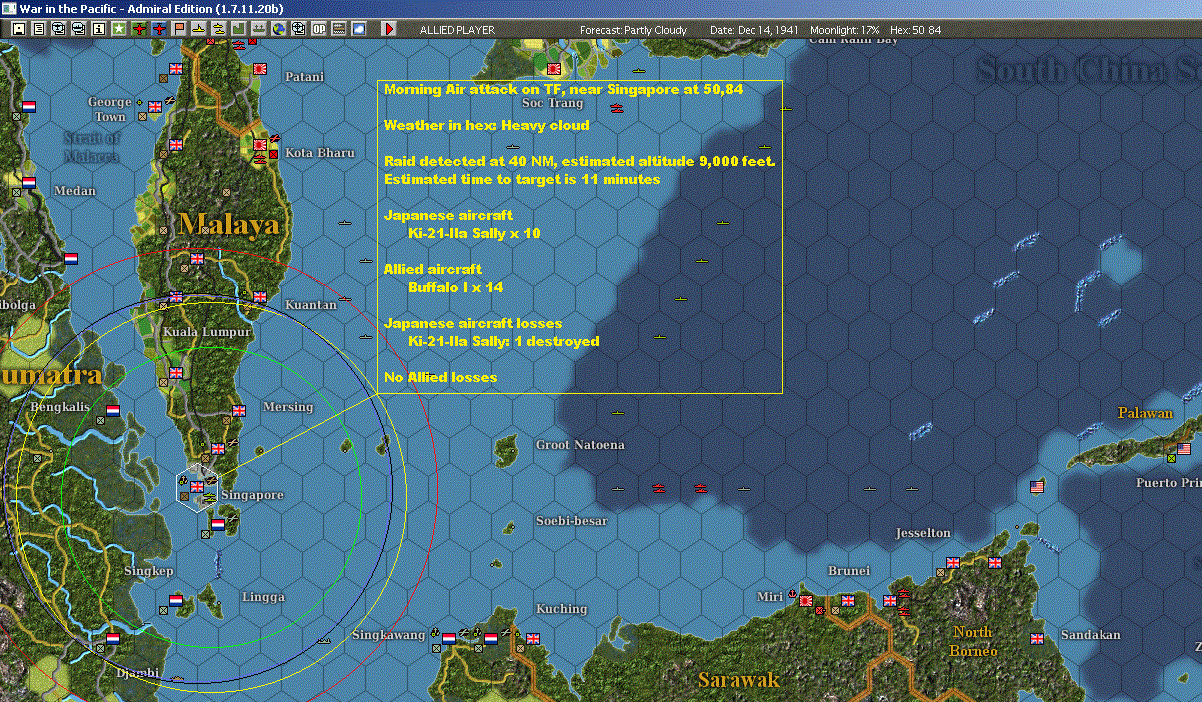Click the Japanese flag at Soc Trang
This screenshot has height=702, width=1202.
click(556, 69)
